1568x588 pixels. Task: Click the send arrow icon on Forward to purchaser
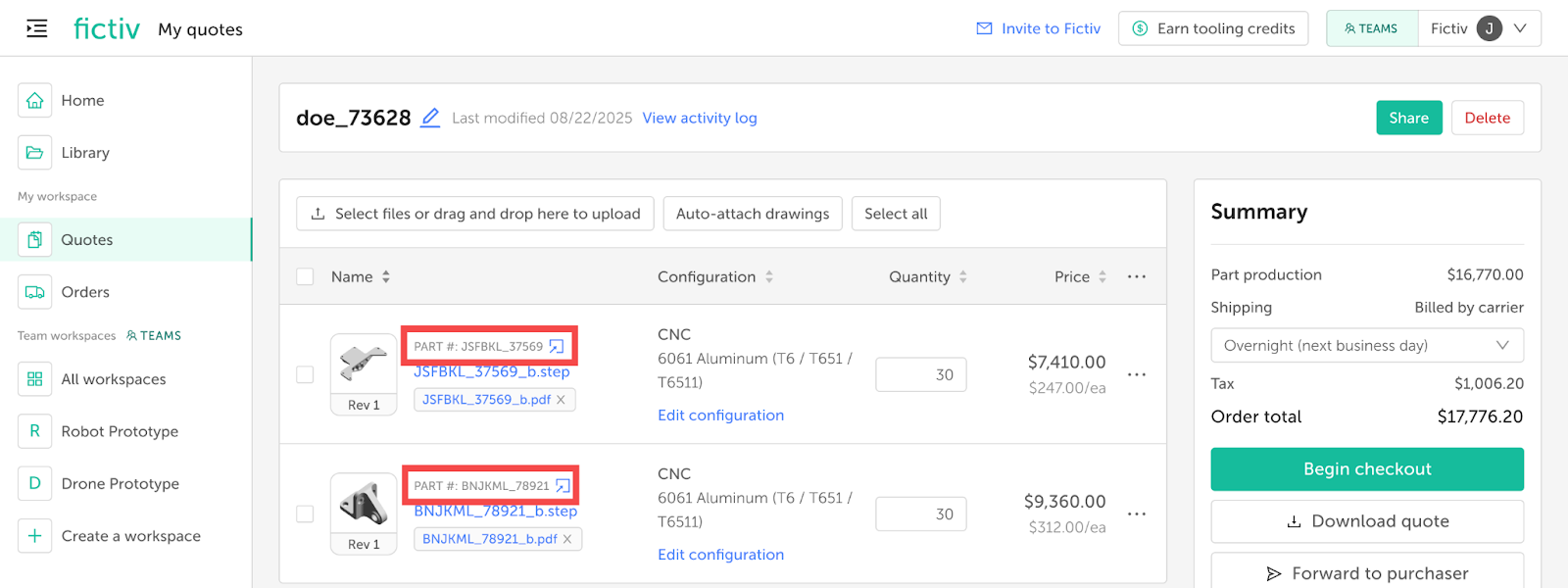(x=1274, y=573)
